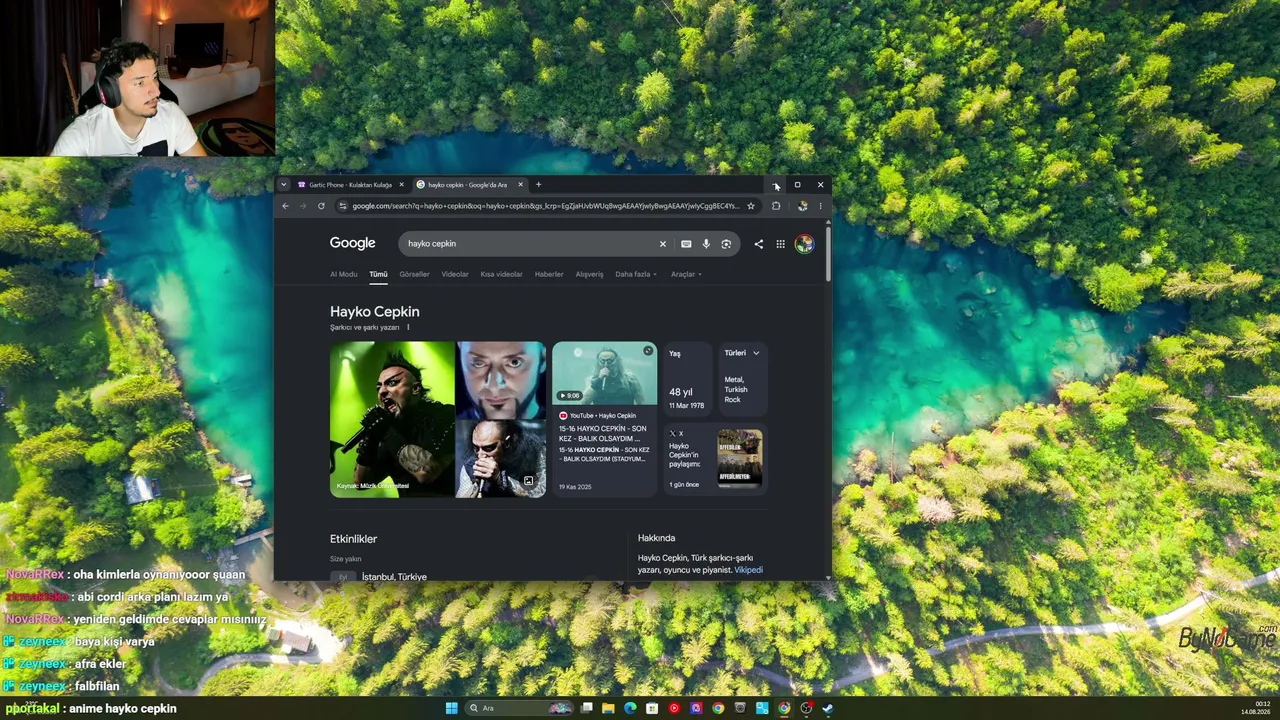Image resolution: width=1280 pixels, height=720 pixels.
Task: Click the İstanbul, Türkiye event location
Action: click(x=394, y=577)
